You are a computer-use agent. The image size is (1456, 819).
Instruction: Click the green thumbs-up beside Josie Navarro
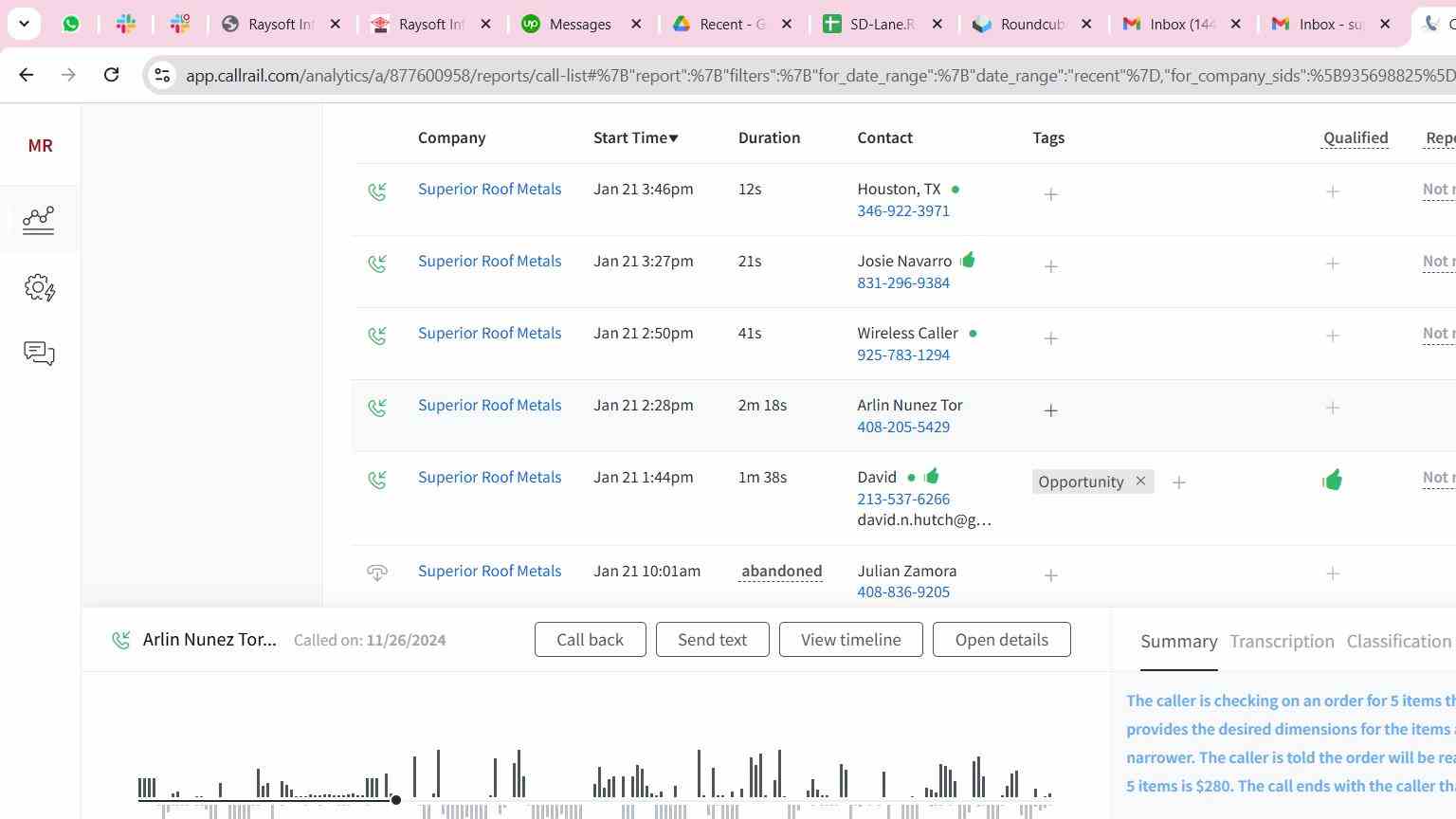tap(968, 260)
